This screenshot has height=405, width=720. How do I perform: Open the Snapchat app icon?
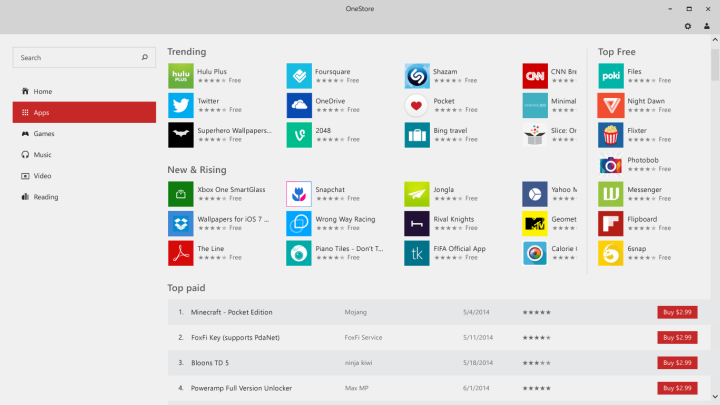point(299,194)
